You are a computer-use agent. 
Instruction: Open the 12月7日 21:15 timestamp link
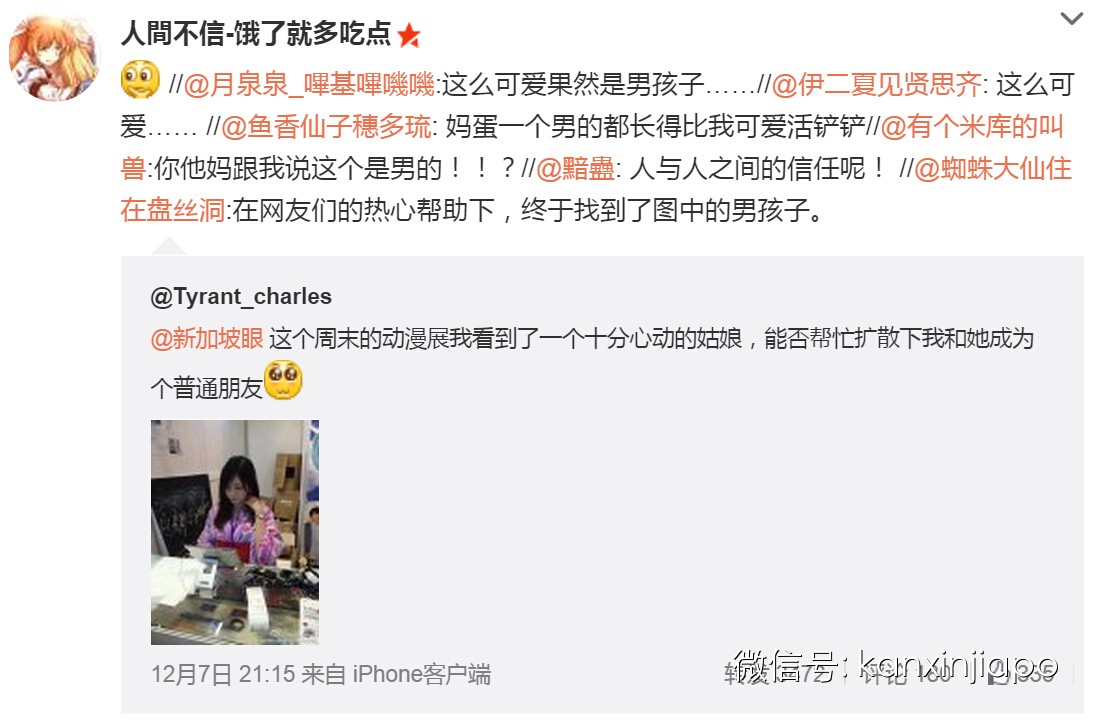(223, 675)
